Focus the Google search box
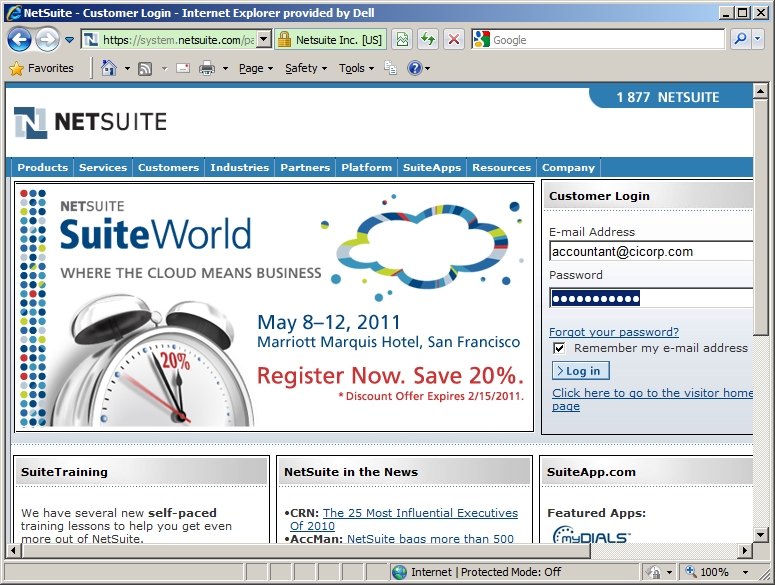 coord(607,40)
